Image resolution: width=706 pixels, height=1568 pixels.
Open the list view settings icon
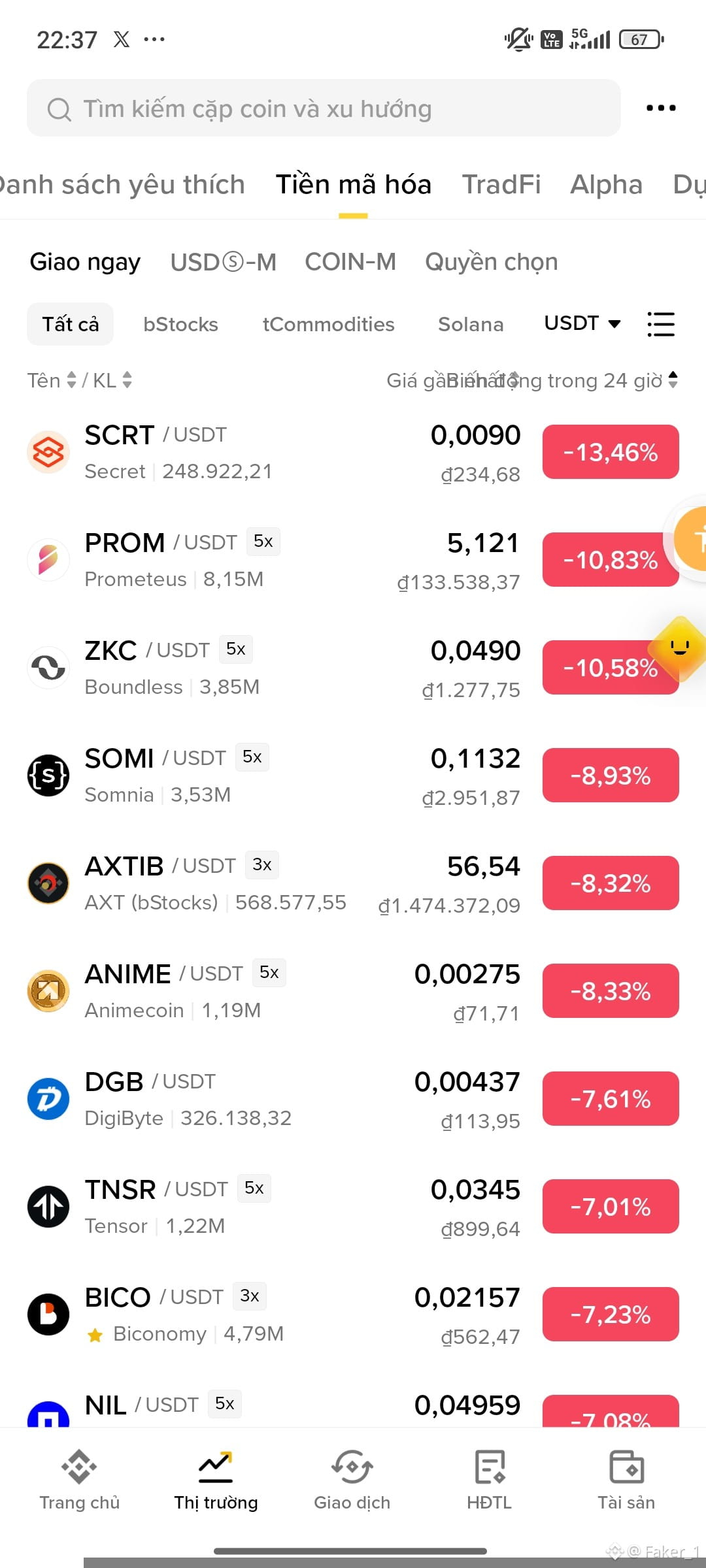(661, 324)
